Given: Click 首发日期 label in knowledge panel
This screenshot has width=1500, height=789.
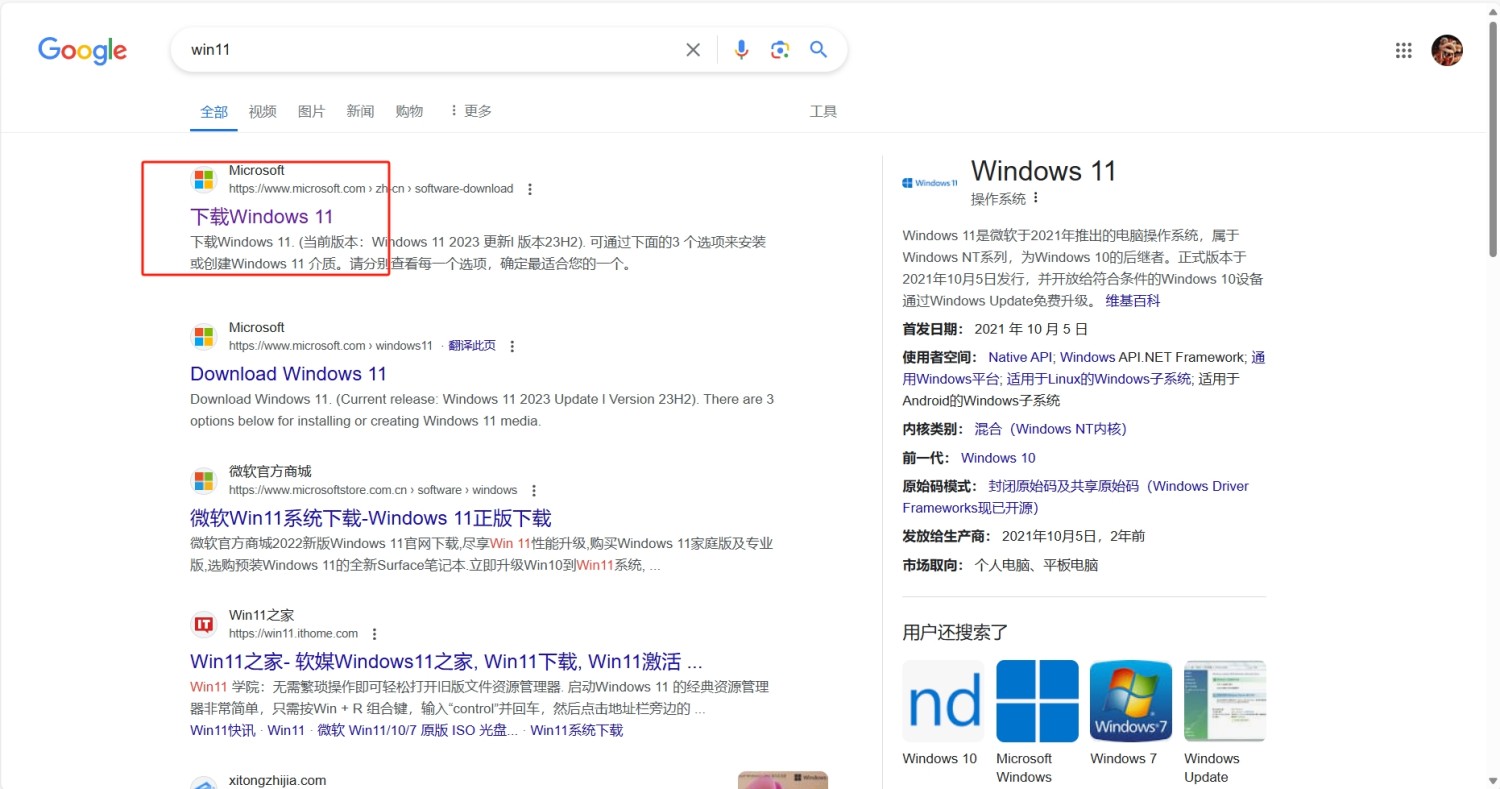Looking at the screenshot, I should 933,329.
